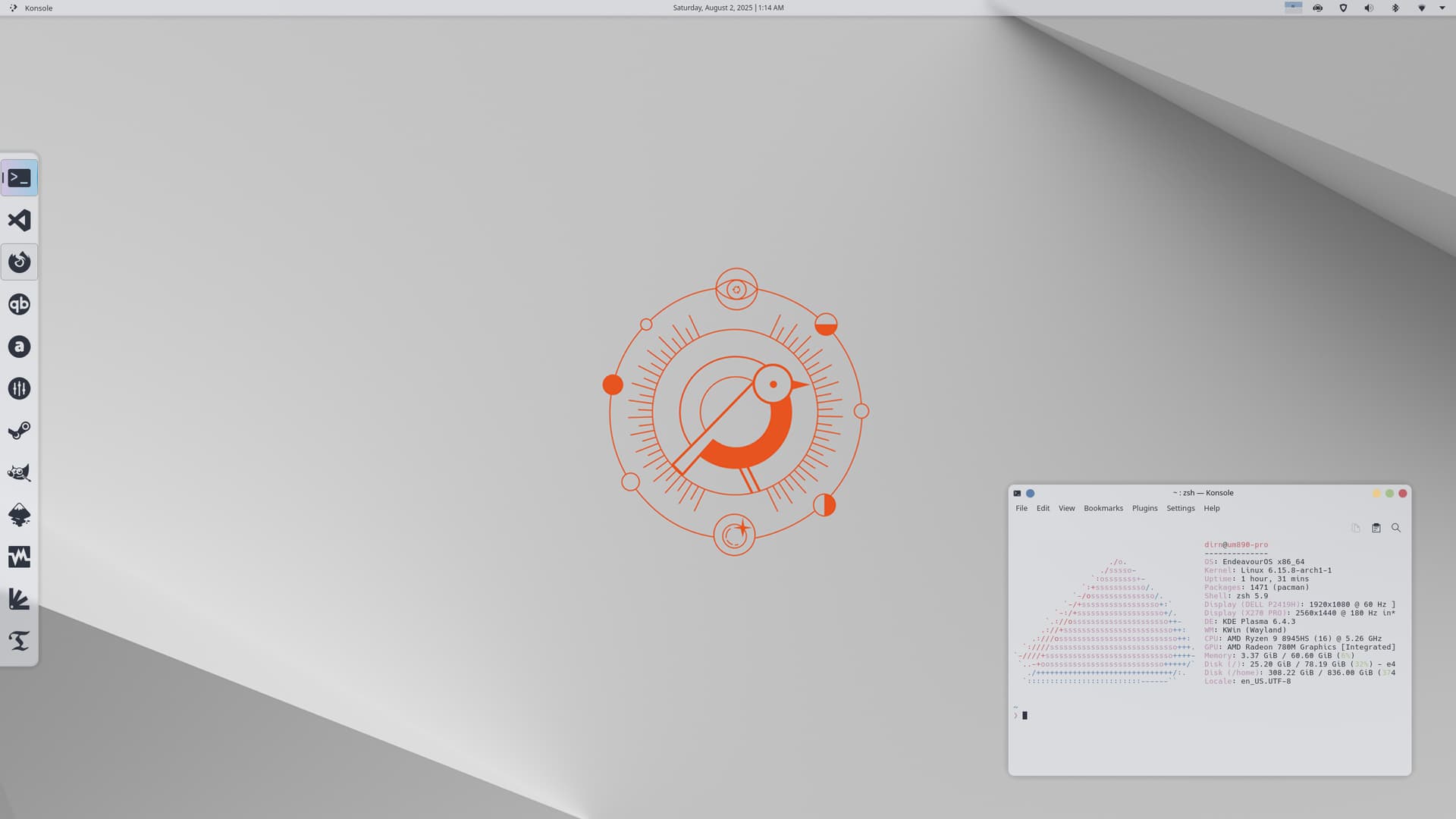Image resolution: width=1456 pixels, height=819 pixels.
Task: Click the 'Packages: 1471 (pacman)' line
Action: pyautogui.click(x=1257, y=587)
